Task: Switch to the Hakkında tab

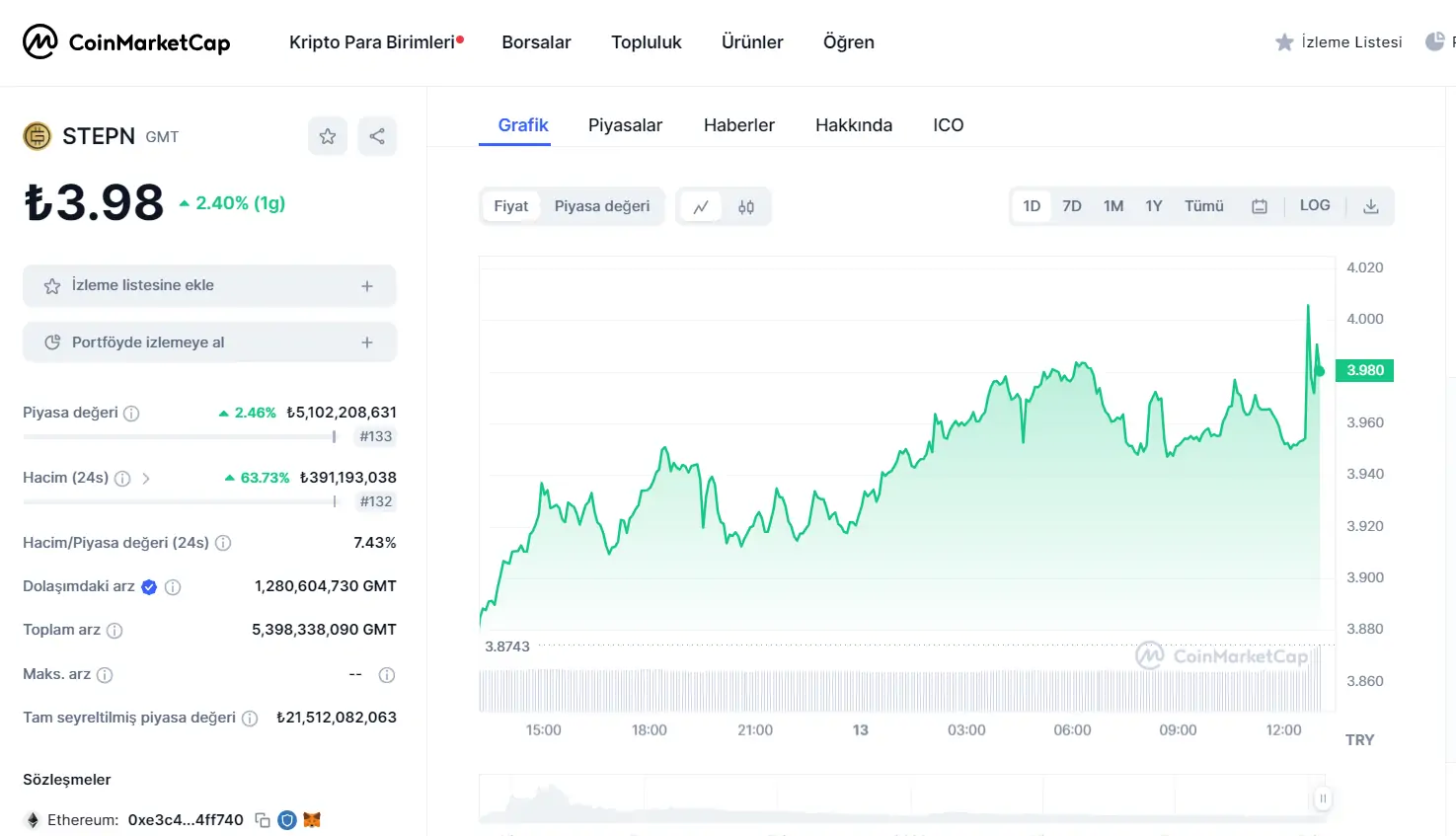Action: click(x=854, y=125)
